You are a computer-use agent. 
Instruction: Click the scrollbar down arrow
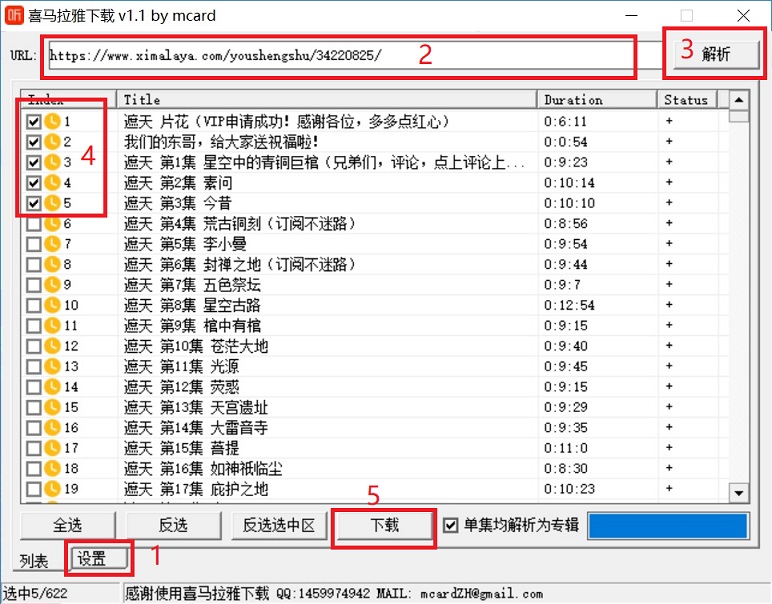click(x=739, y=493)
